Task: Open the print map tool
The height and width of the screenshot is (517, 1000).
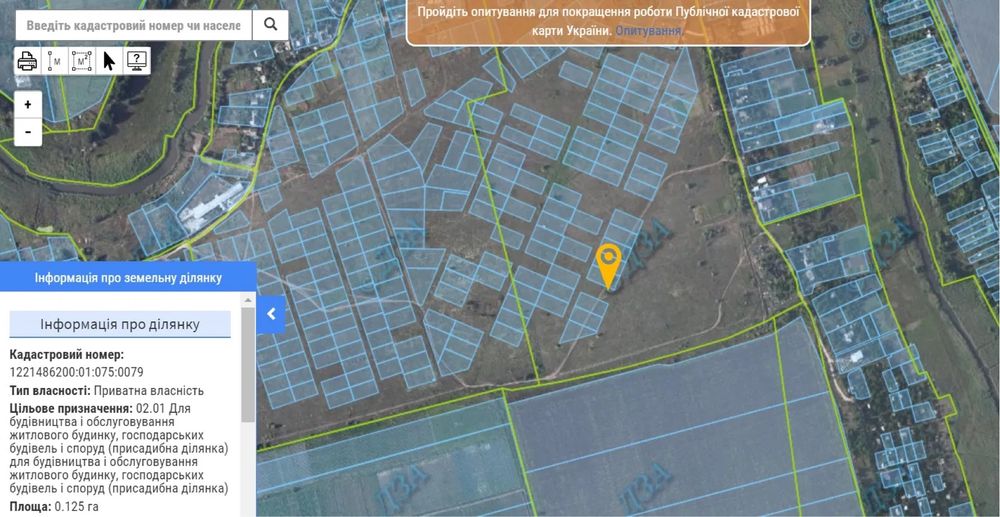Action: [x=27, y=61]
